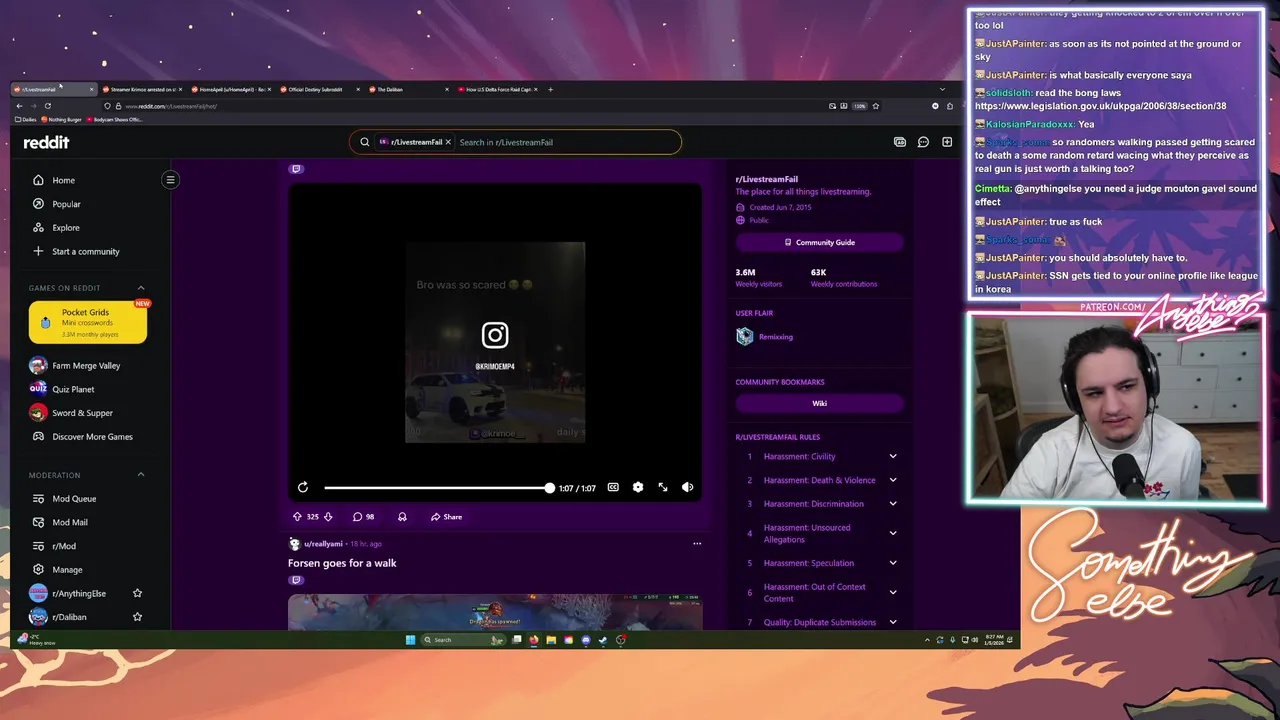
Task: Open options menu for Forsen post
Action: [697, 544]
